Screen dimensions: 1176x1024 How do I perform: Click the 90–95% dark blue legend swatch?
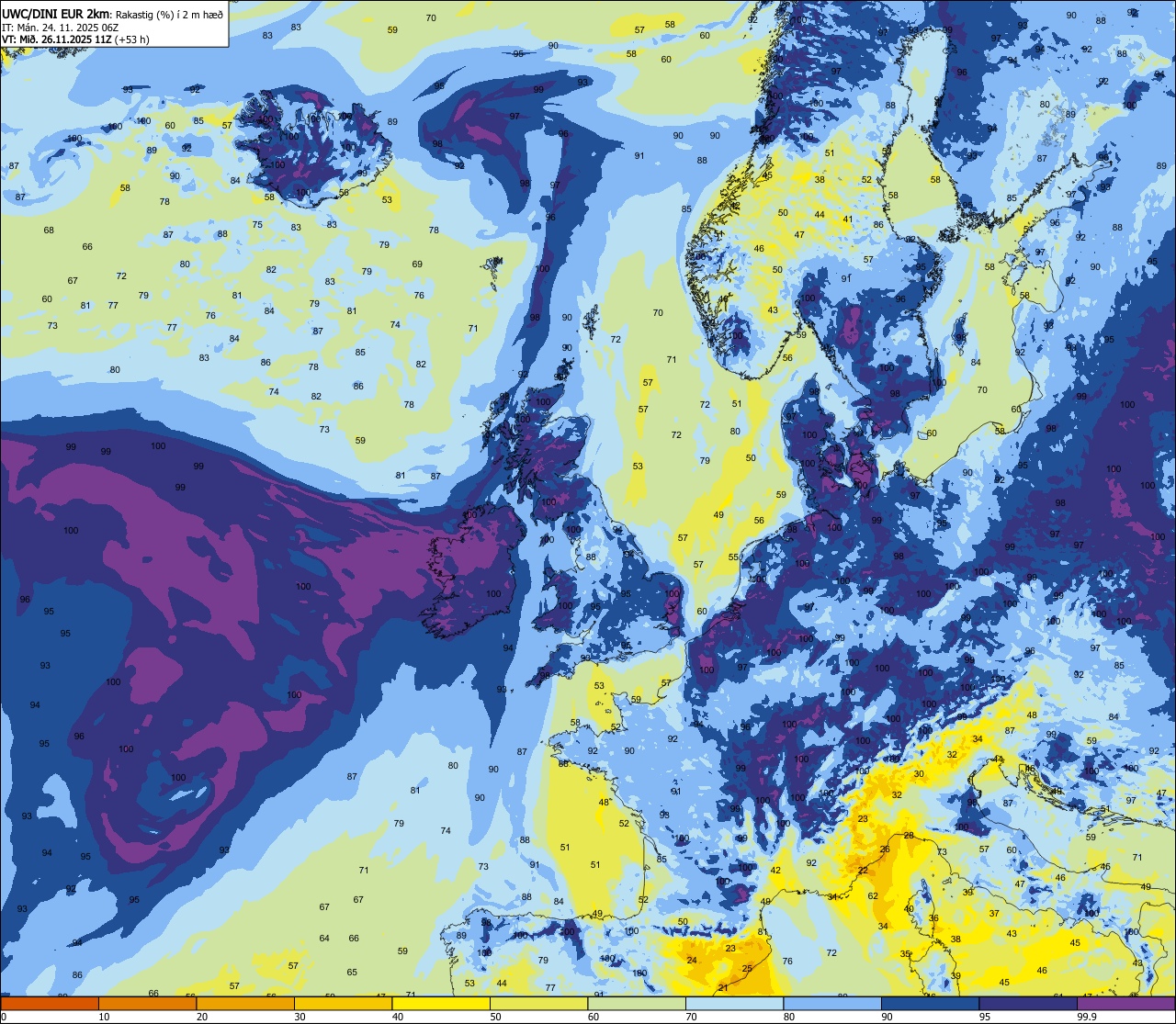pyautogui.click(x=930, y=1003)
